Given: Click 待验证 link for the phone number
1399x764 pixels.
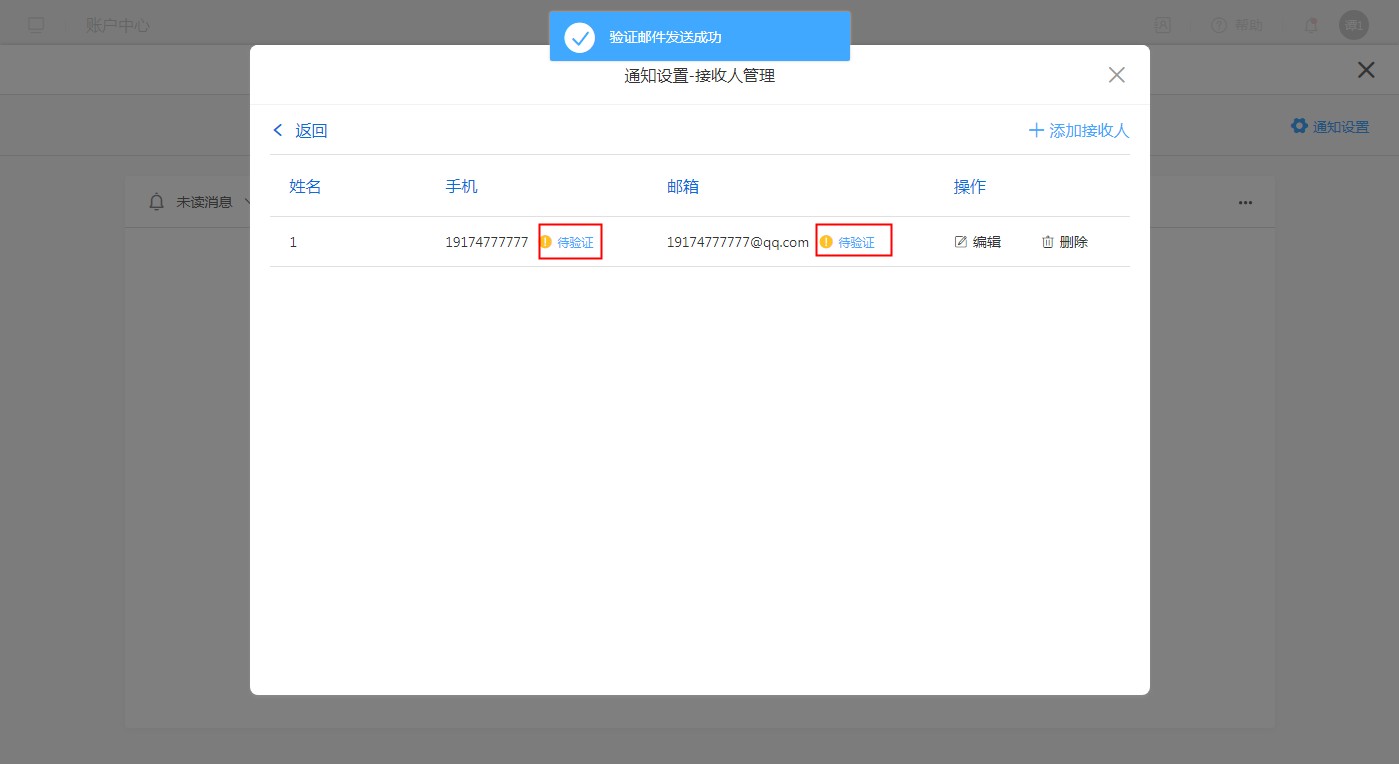Looking at the screenshot, I should [x=575, y=243].
